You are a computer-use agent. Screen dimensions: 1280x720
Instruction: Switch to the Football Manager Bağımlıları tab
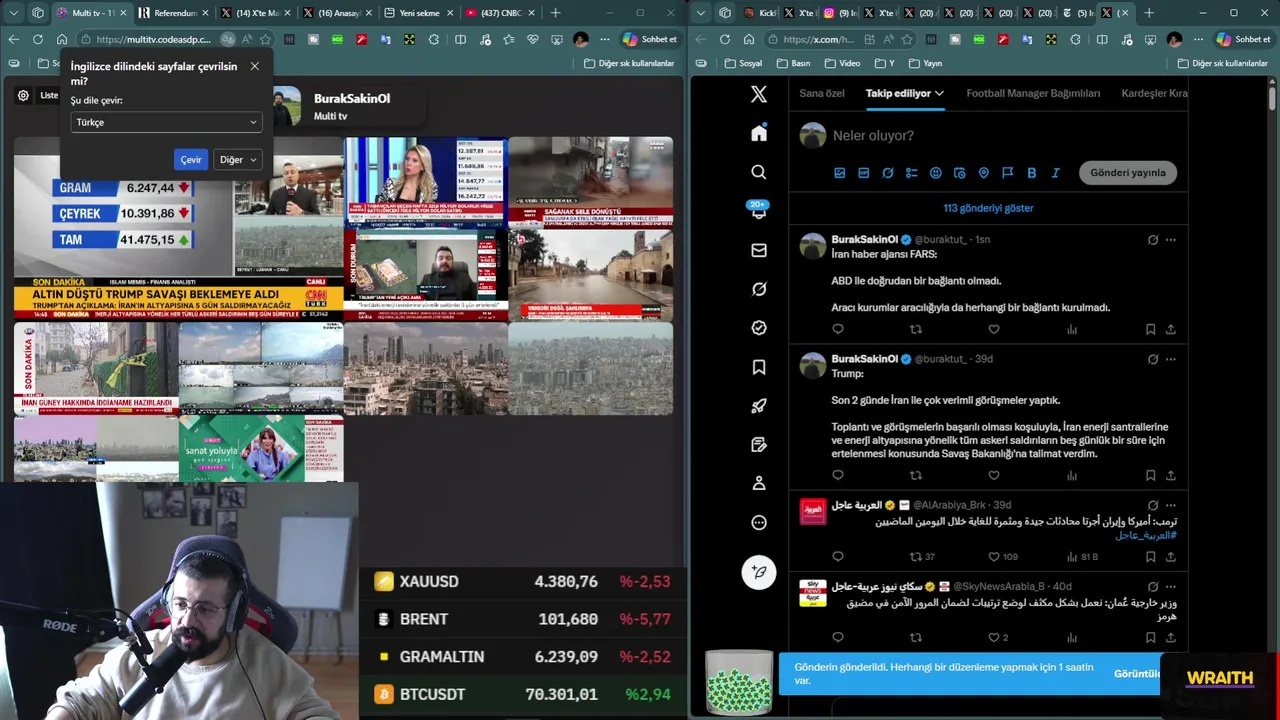[x=1033, y=93]
